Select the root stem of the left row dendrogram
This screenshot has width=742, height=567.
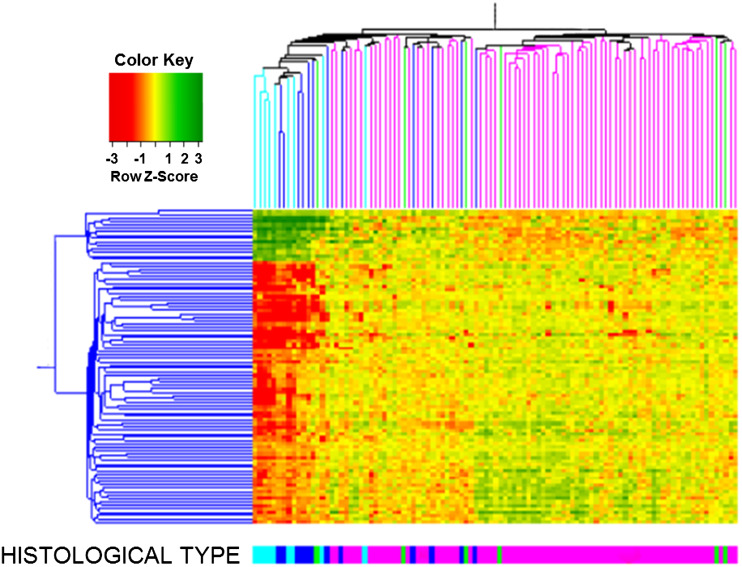45,368
